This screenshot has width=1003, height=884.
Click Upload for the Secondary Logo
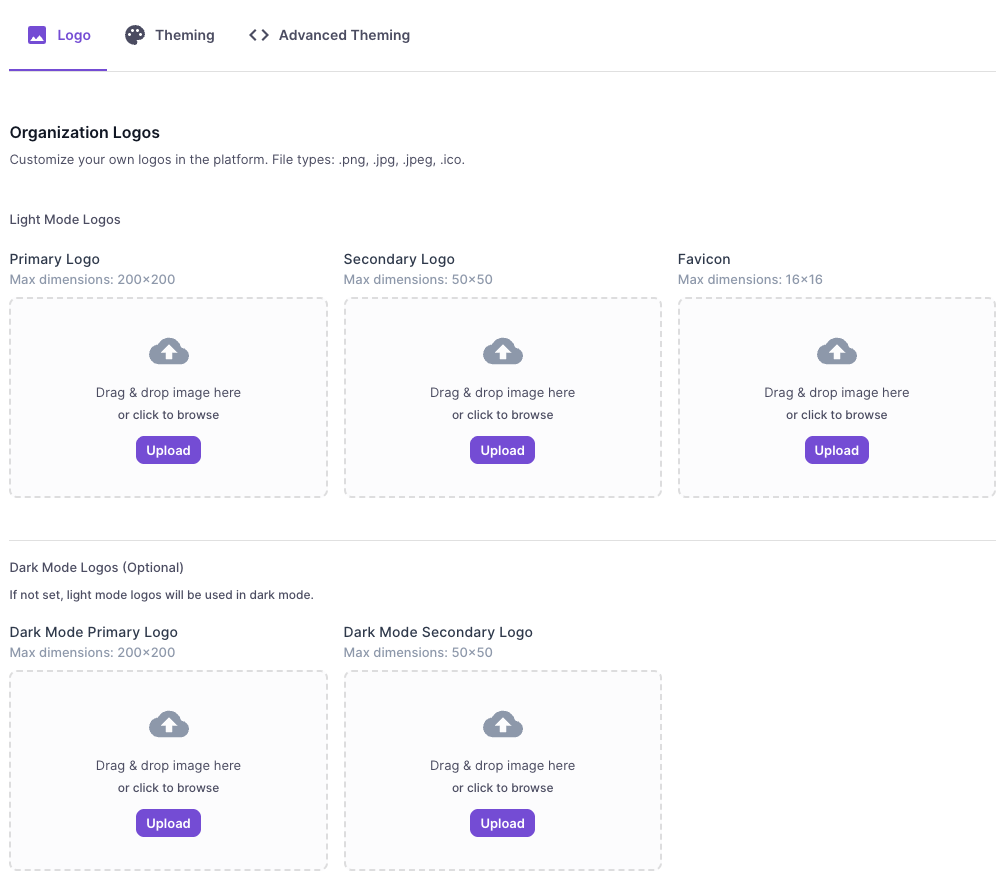click(x=502, y=450)
